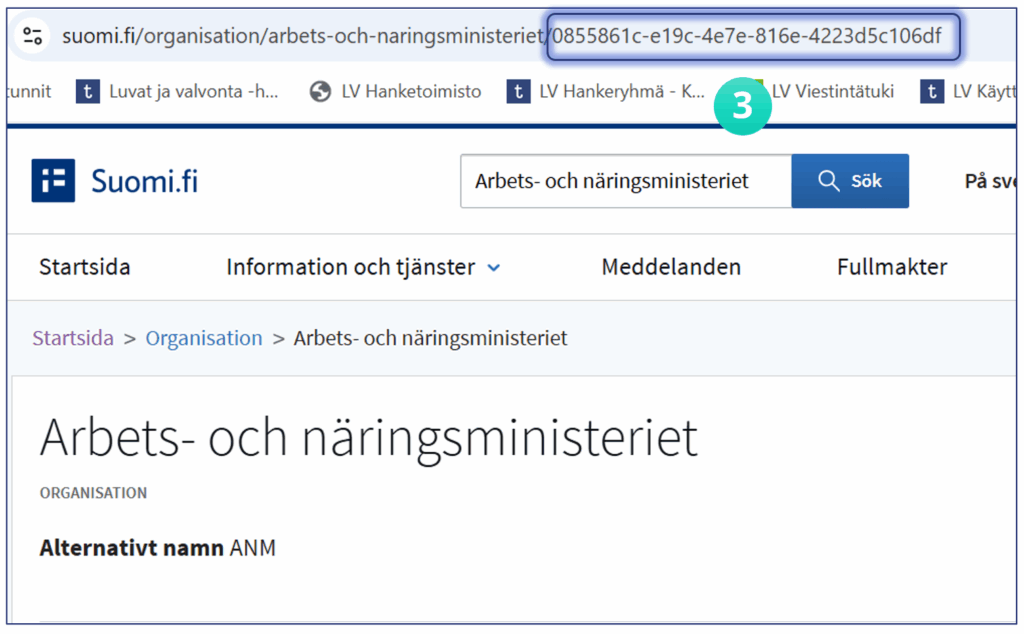This screenshot has width=1024, height=634.
Task: Go to Fullmakter in the main navigation
Action: pos(892,267)
